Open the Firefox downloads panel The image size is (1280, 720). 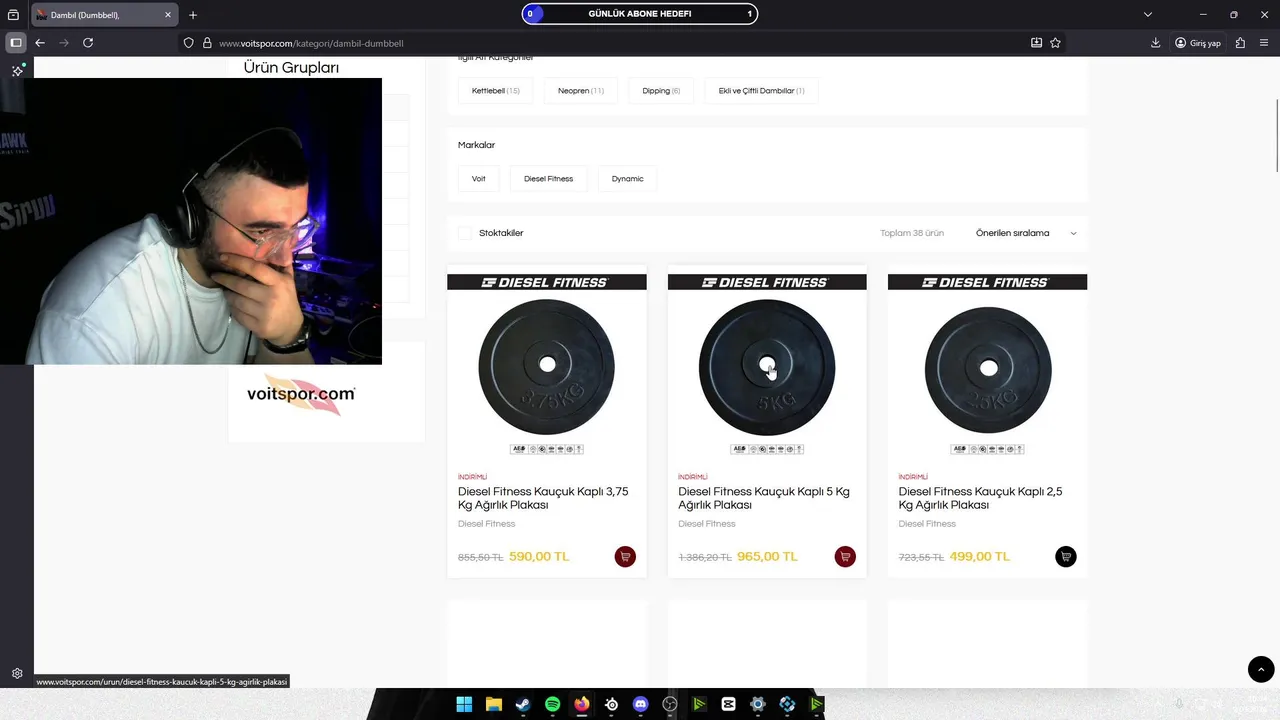[1156, 43]
